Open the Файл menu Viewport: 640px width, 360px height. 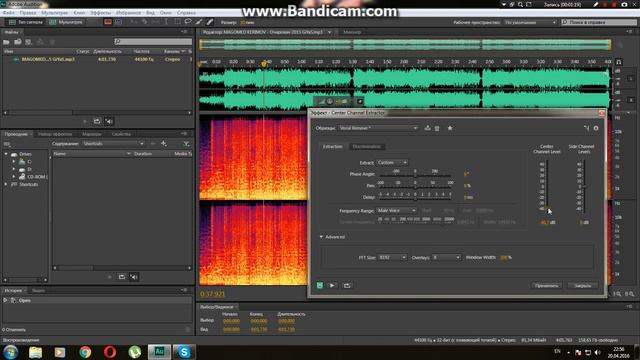[x=8, y=13]
